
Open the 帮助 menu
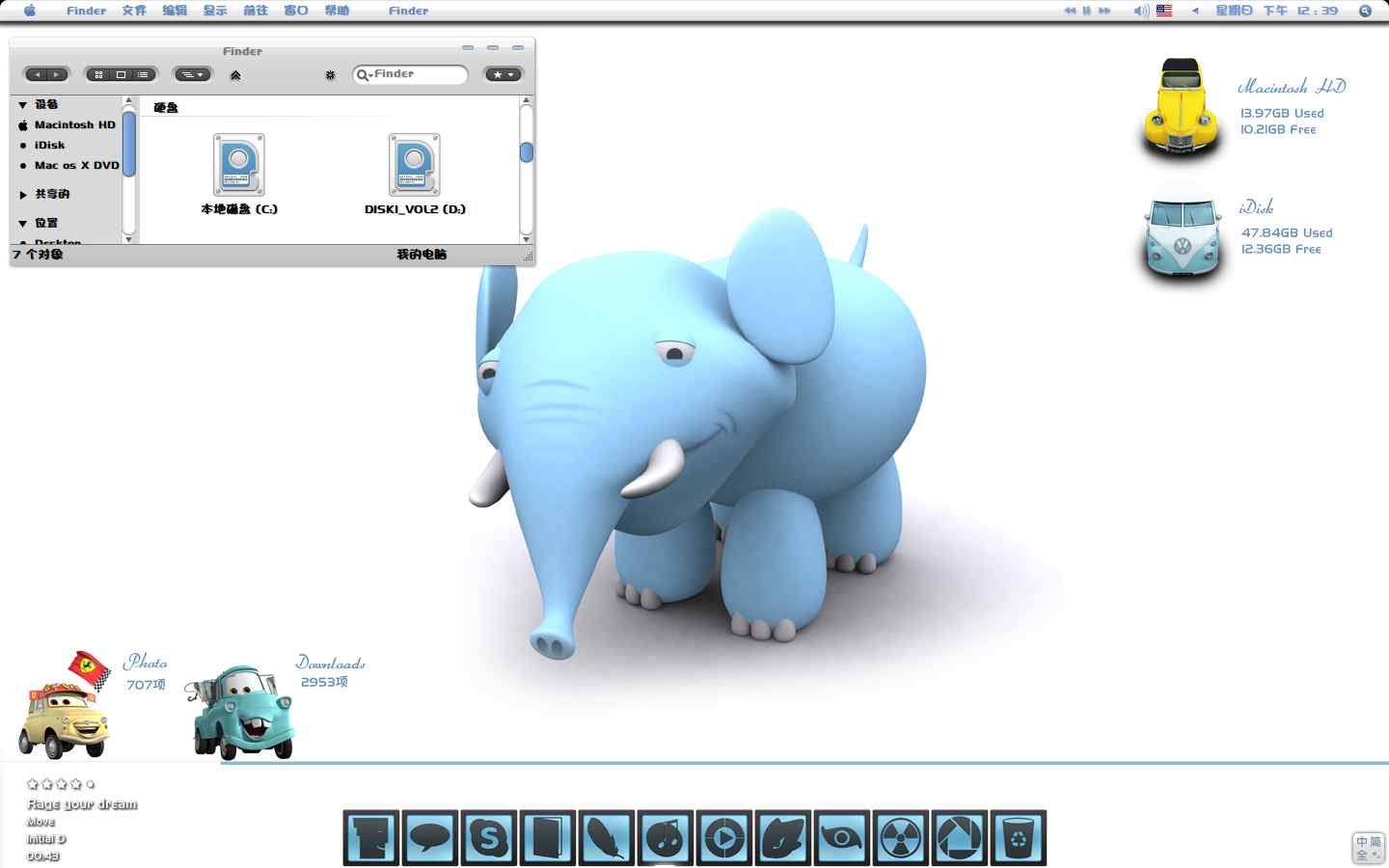tap(337, 11)
